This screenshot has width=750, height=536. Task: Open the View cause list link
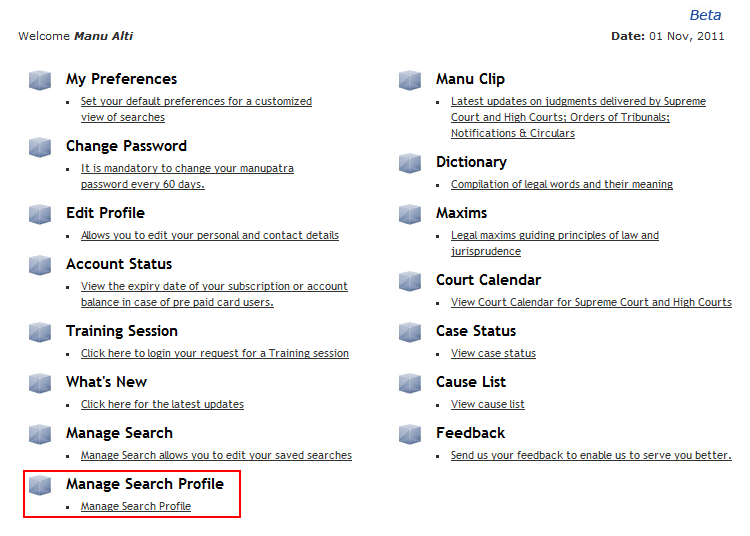click(x=487, y=404)
